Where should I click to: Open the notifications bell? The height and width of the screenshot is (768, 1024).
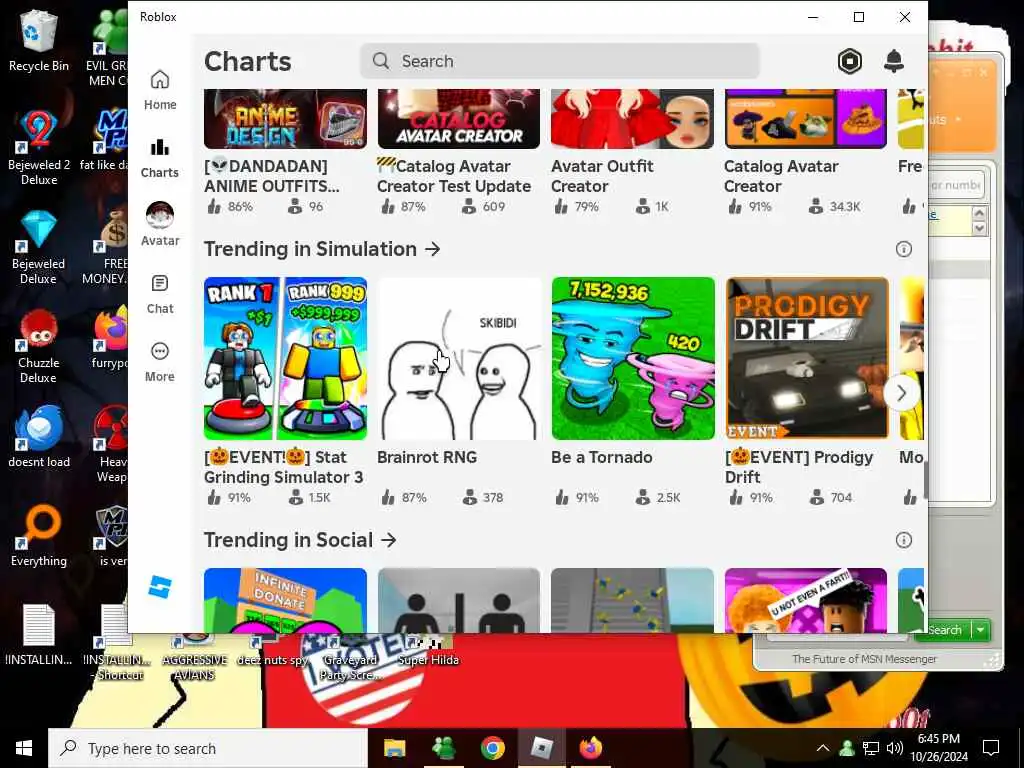point(893,61)
